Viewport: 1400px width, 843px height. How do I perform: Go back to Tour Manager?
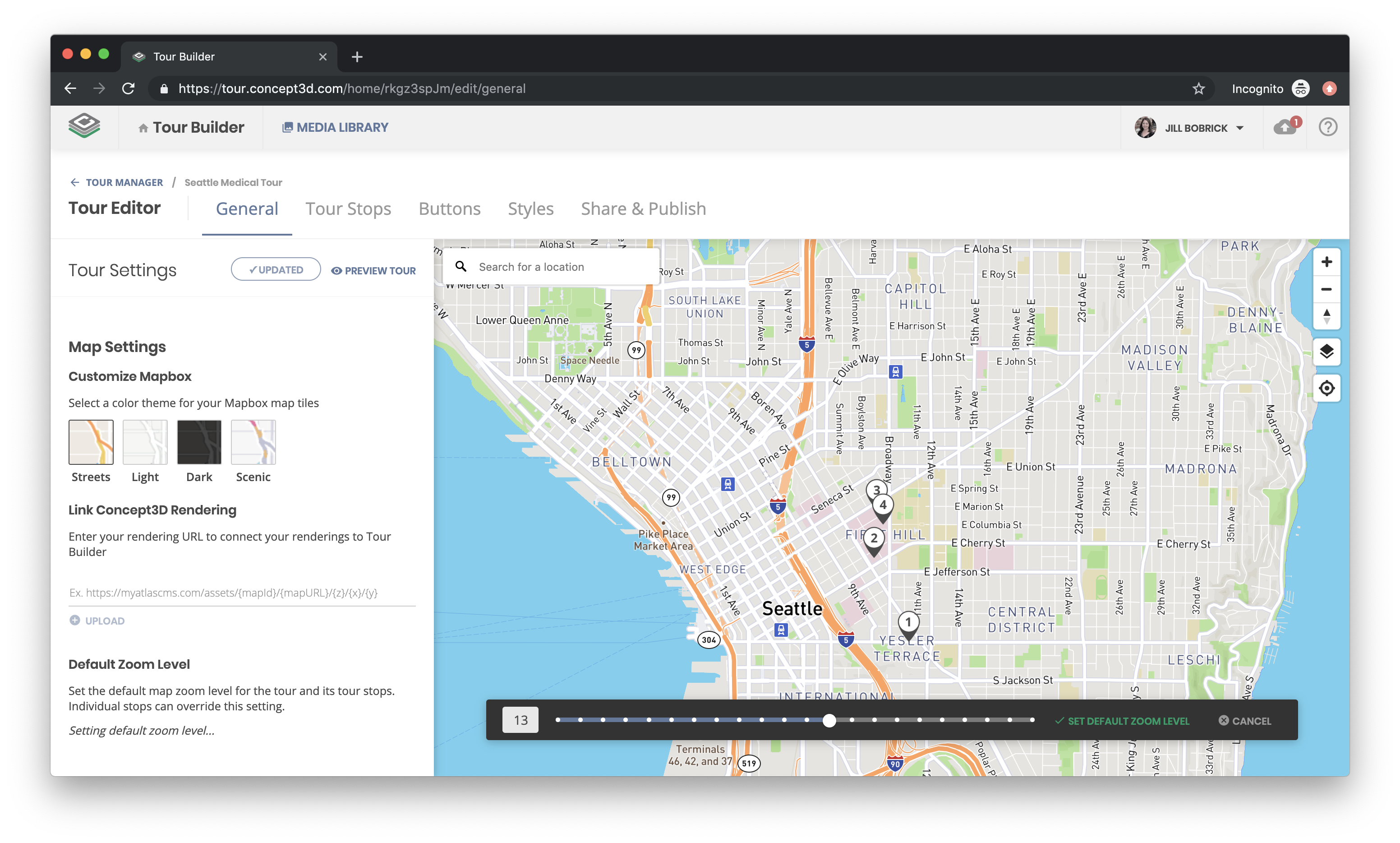[116, 182]
